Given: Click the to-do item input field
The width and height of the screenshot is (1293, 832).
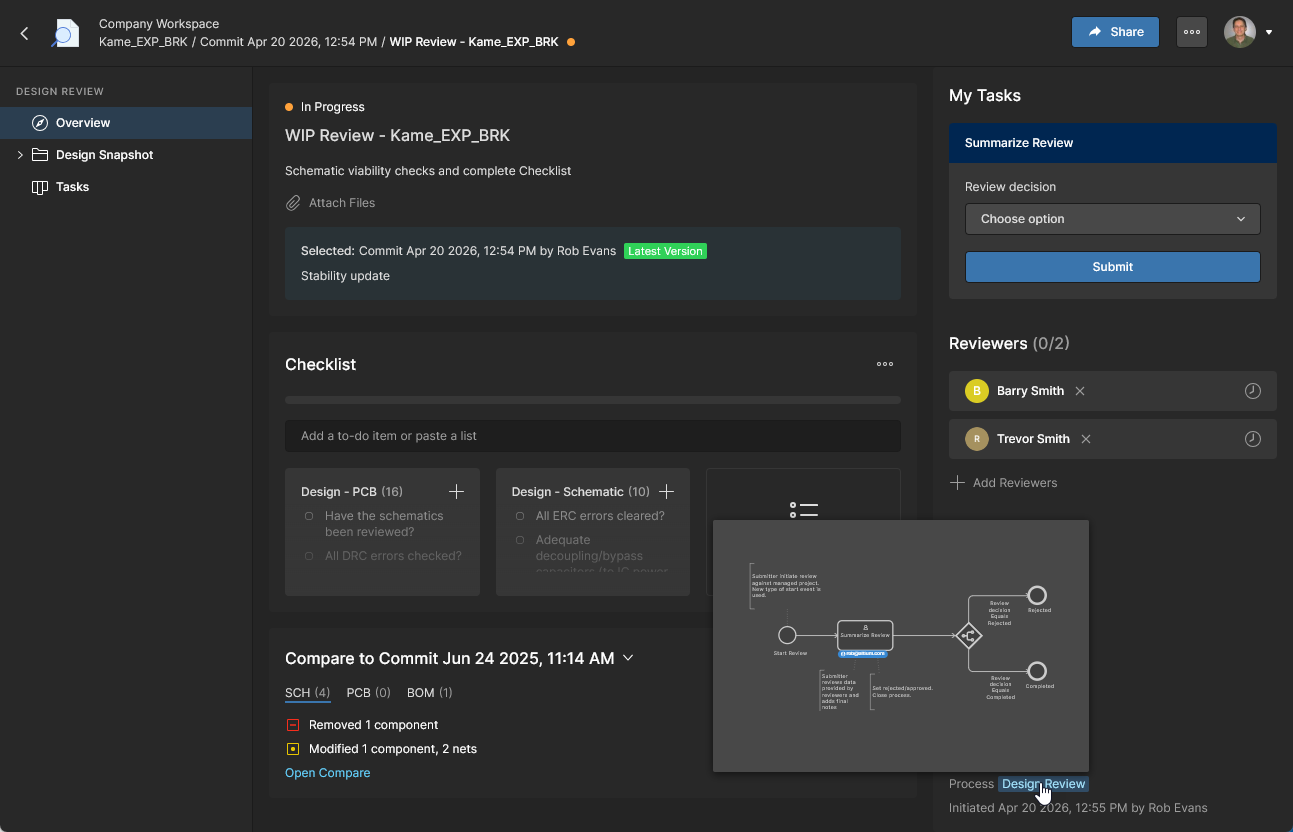Looking at the screenshot, I should [x=592, y=436].
